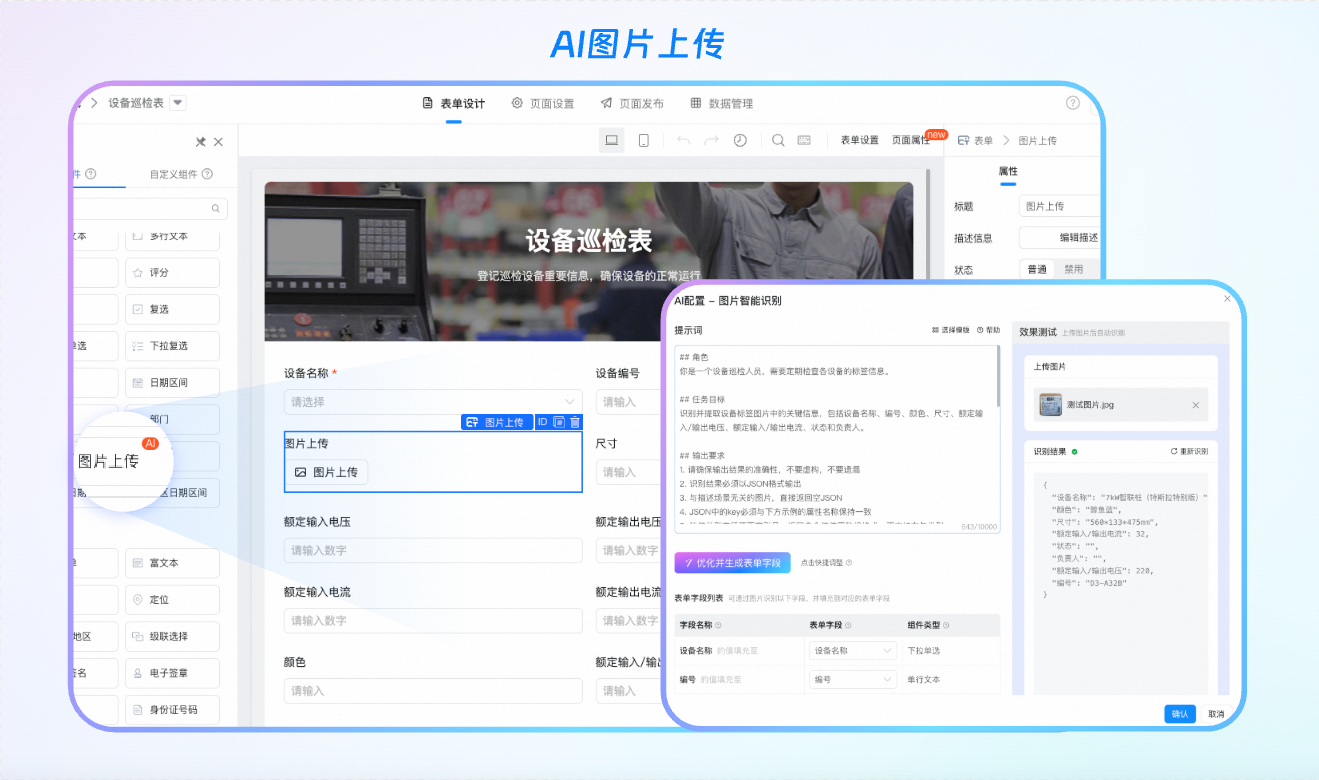Click the magnifier preview icon in toolbar
The image size is (1319, 780).
[x=778, y=140]
